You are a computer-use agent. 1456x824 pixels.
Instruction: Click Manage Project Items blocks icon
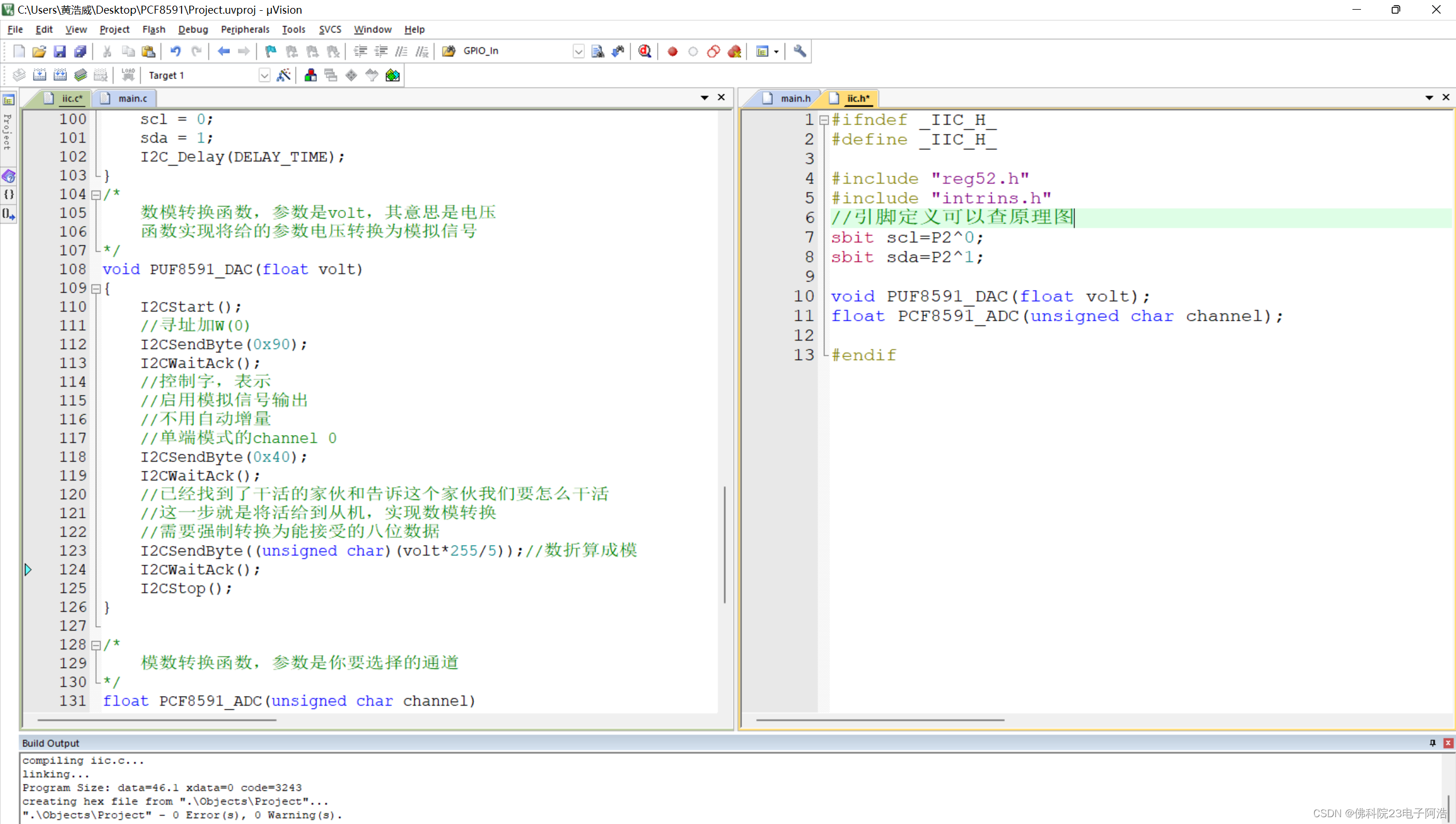tap(311, 75)
